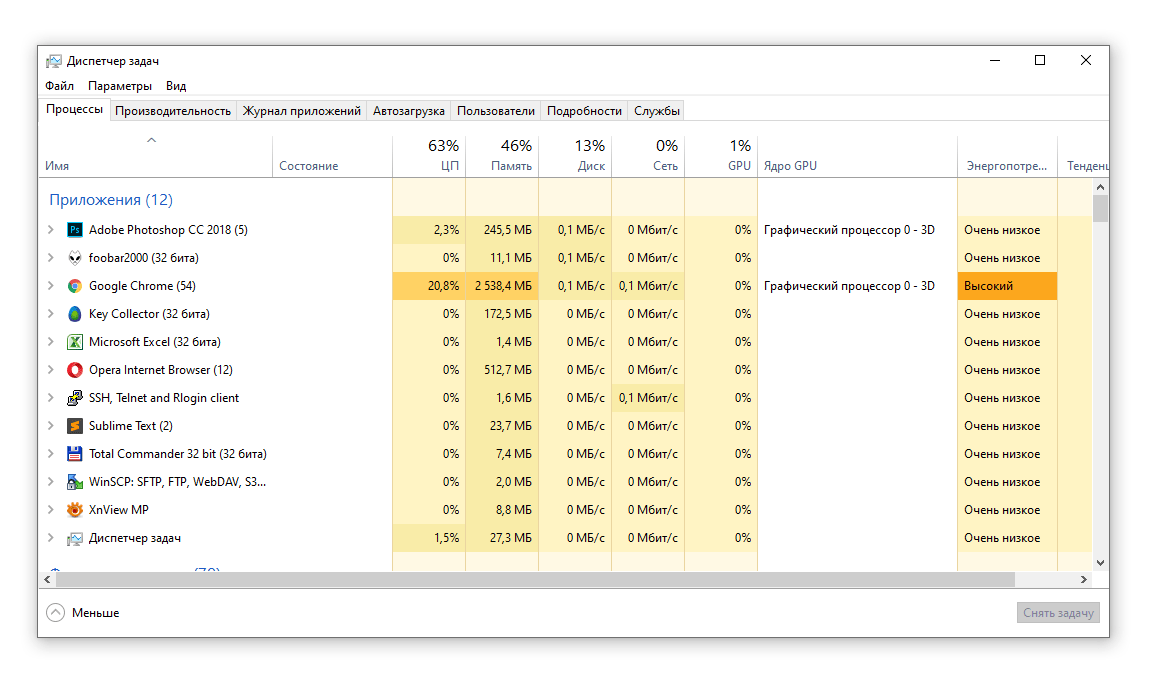Select the Процессы tab
This screenshot has height=692, width=1158.
tap(74, 109)
